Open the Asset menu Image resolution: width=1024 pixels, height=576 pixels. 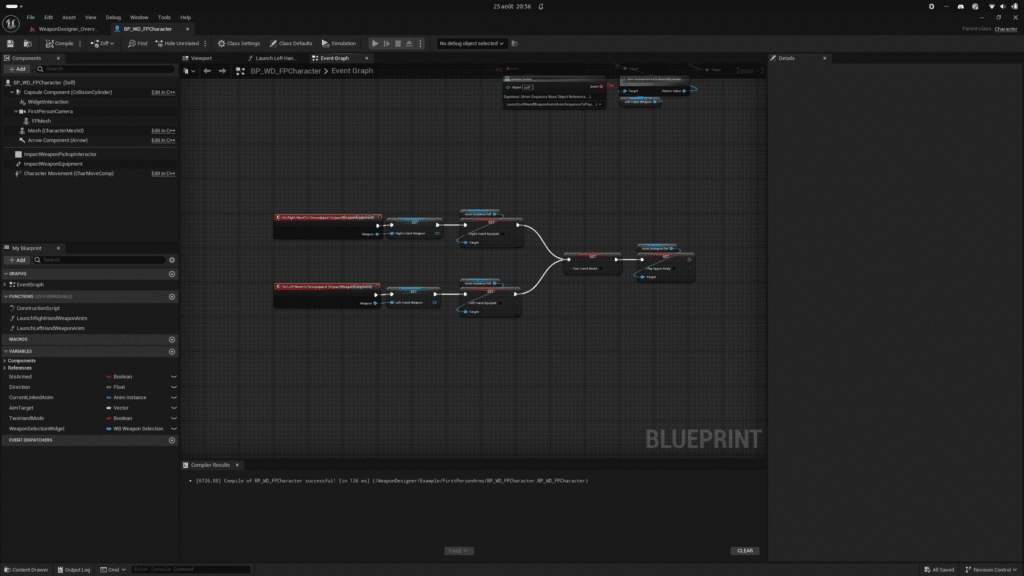pos(69,18)
